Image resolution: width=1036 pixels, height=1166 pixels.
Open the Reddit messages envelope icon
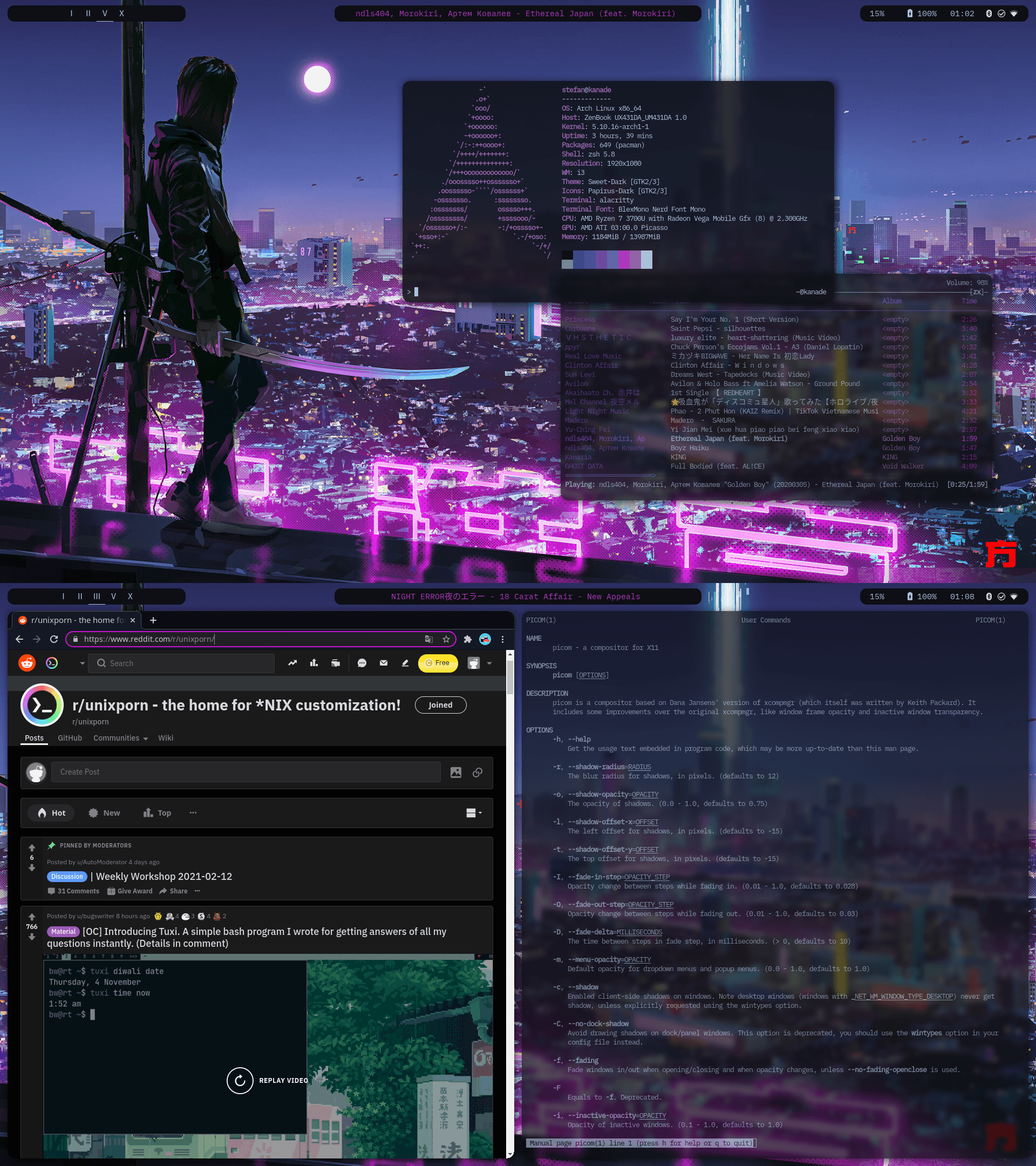click(x=384, y=663)
